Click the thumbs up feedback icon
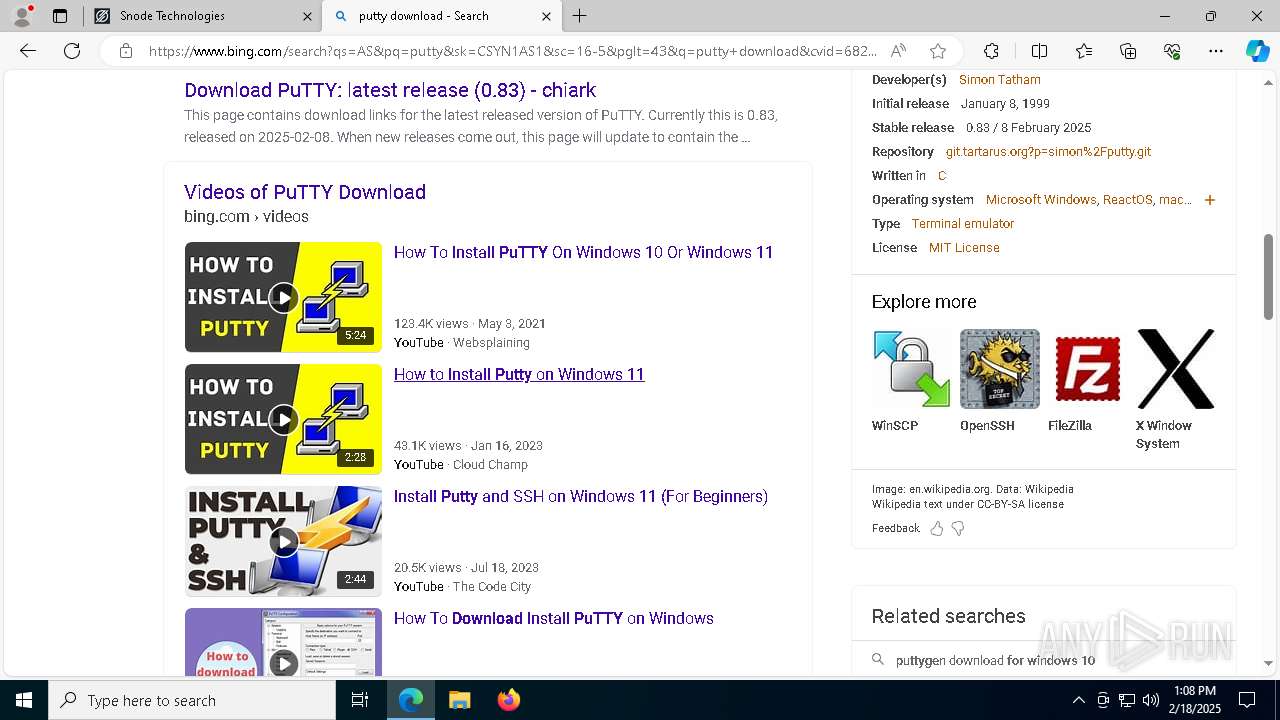 [x=937, y=528]
